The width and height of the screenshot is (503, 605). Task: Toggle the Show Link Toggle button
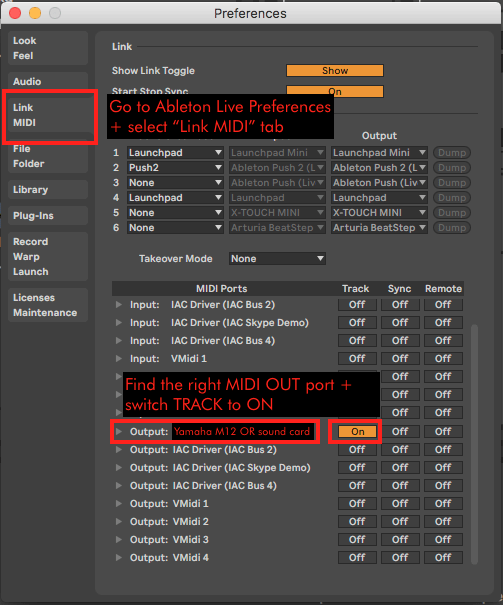point(335,71)
